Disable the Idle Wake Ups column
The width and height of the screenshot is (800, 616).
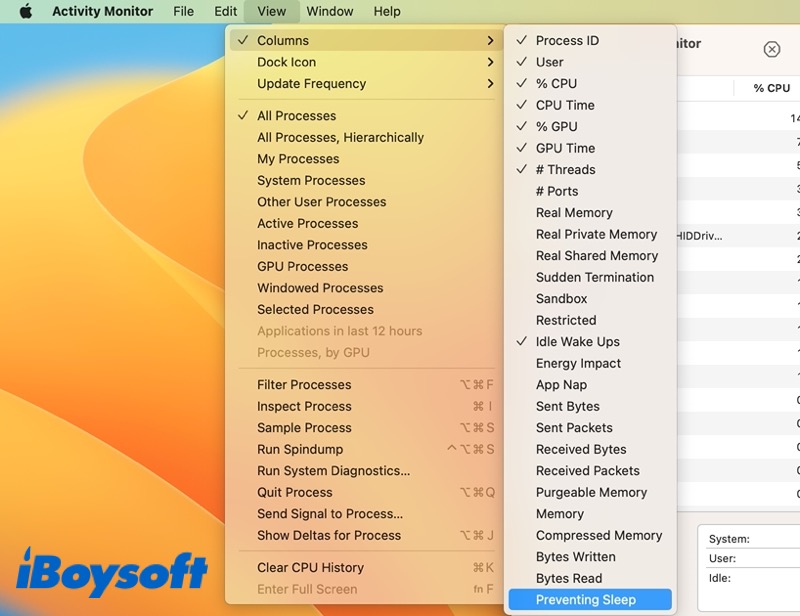pyautogui.click(x=577, y=342)
